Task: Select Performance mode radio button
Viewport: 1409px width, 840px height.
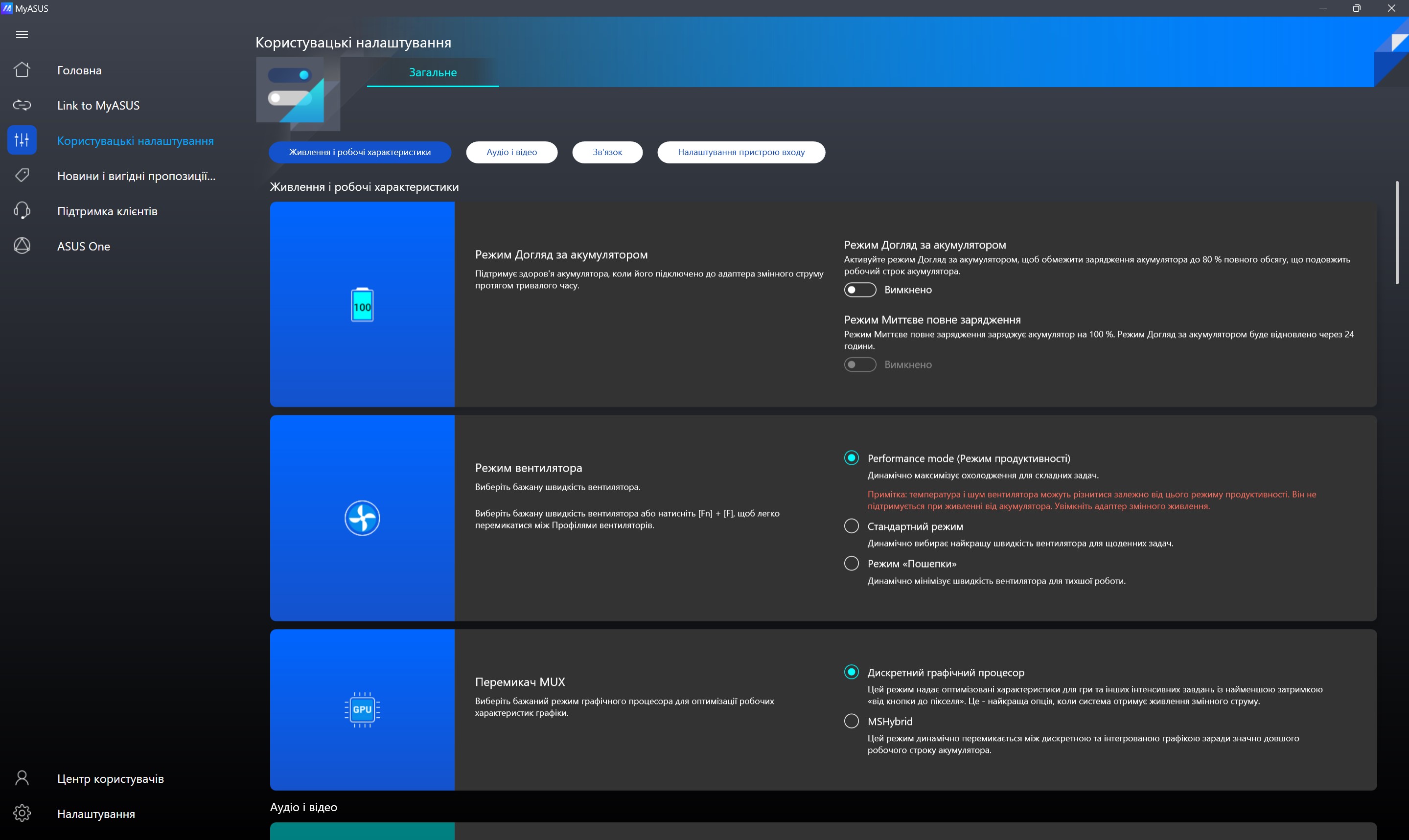Action: [851, 458]
